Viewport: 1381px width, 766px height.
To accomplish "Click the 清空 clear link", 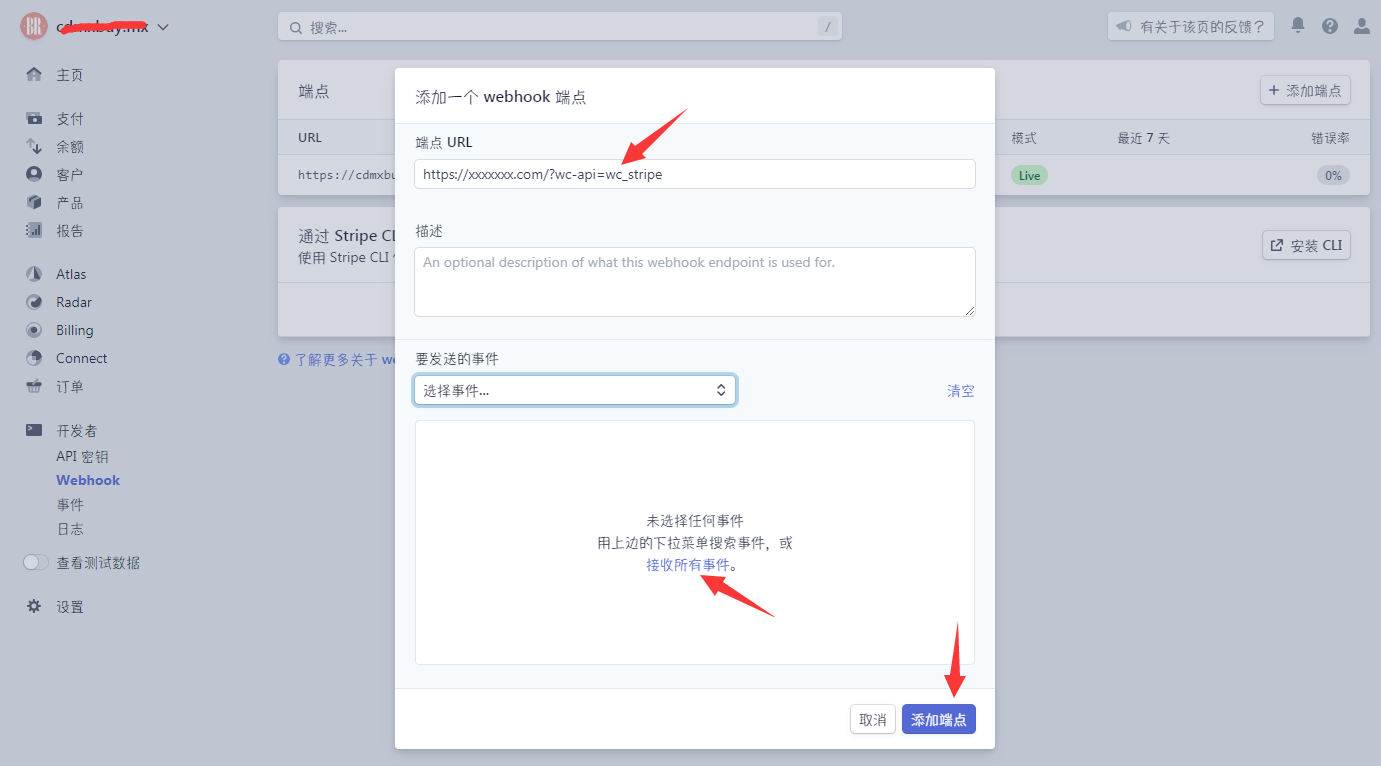I will (x=961, y=391).
